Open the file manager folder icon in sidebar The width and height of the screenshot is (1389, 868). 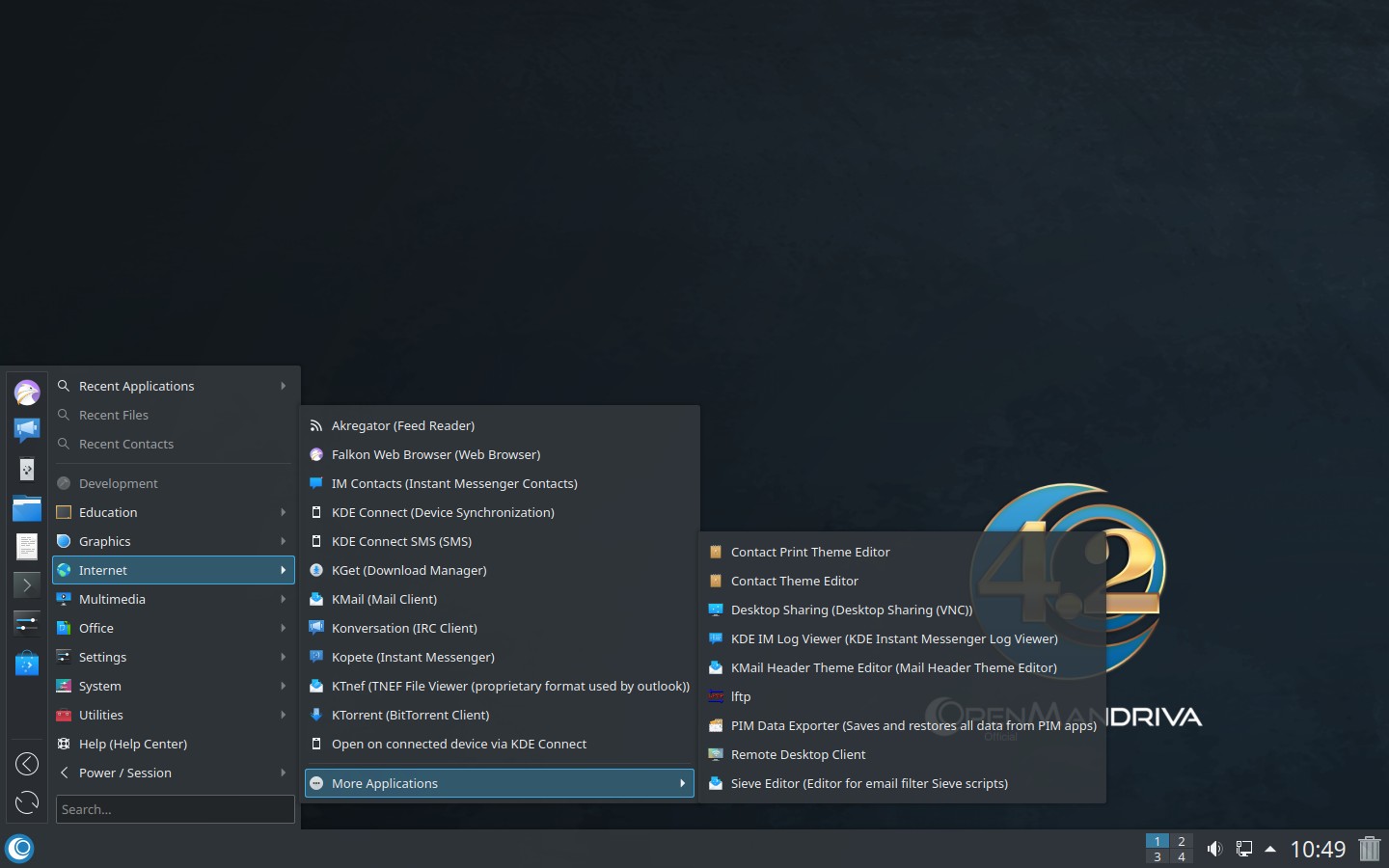[27, 507]
